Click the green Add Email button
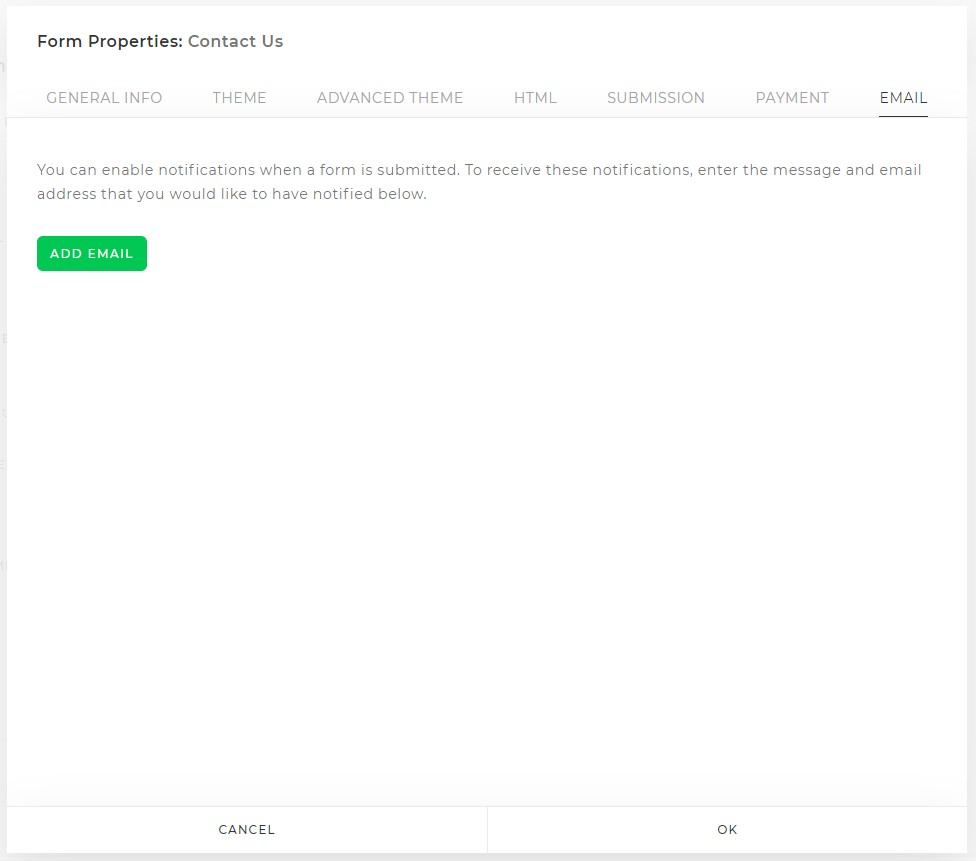976x861 pixels. point(92,253)
